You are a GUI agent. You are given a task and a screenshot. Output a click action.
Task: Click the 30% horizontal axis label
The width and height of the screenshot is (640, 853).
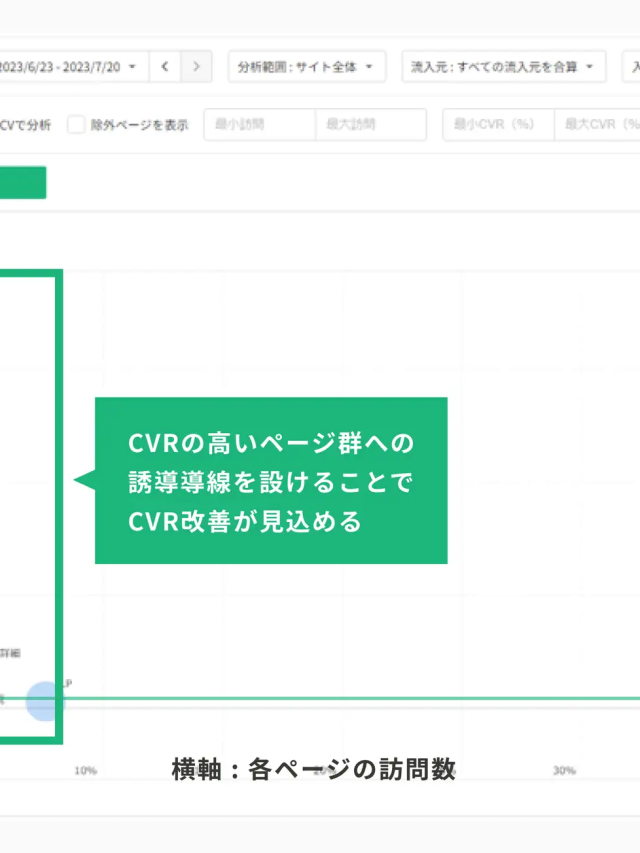pyautogui.click(x=564, y=770)
